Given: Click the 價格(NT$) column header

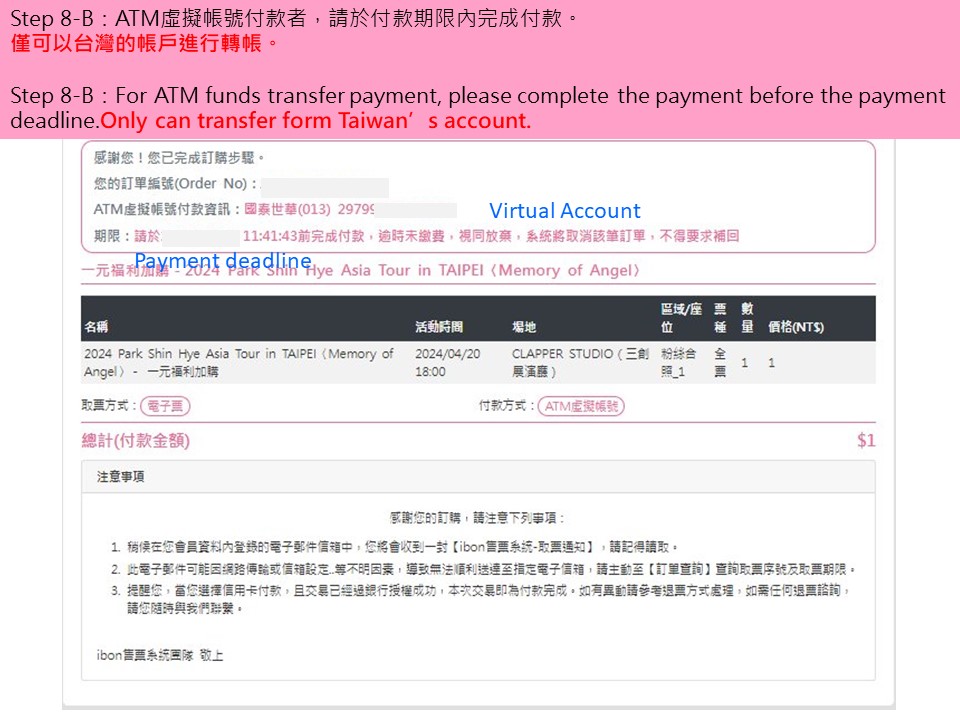Looking at the screenshot, I should 796,326.
